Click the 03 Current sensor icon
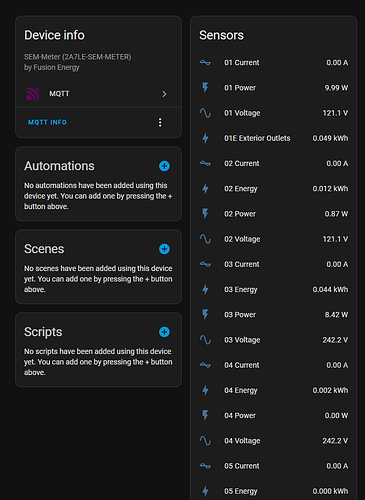Image resolution: width=365 pixels, height=500 pixels. [205, 264]
